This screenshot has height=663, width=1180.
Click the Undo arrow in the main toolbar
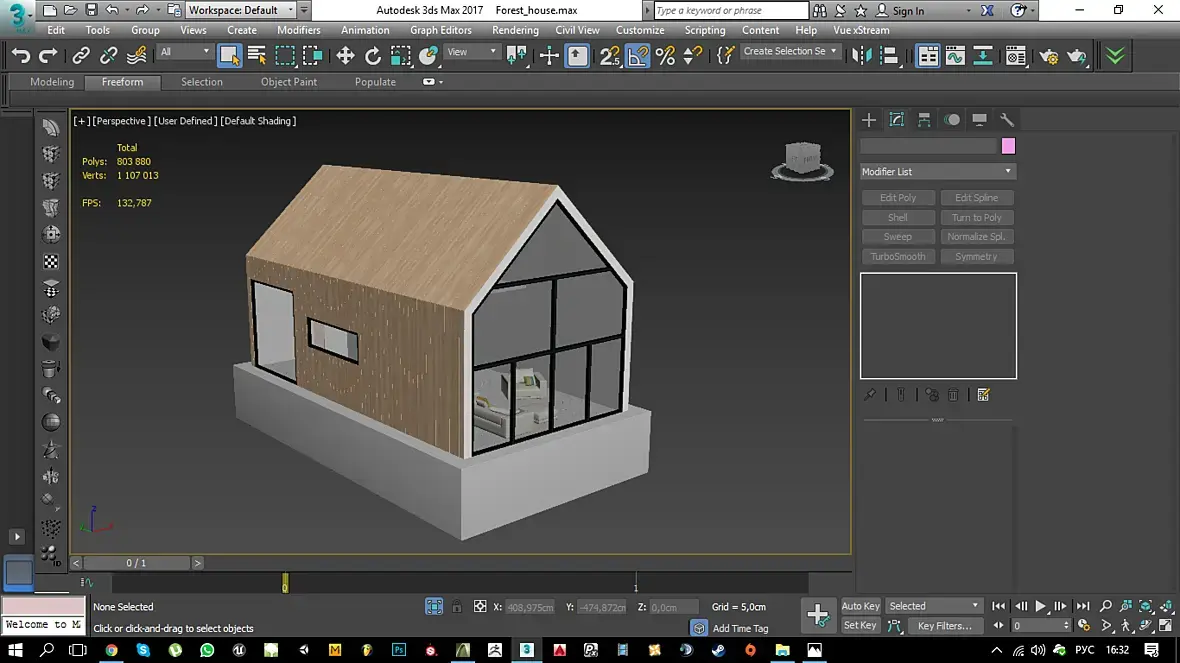tap(21, 56)
